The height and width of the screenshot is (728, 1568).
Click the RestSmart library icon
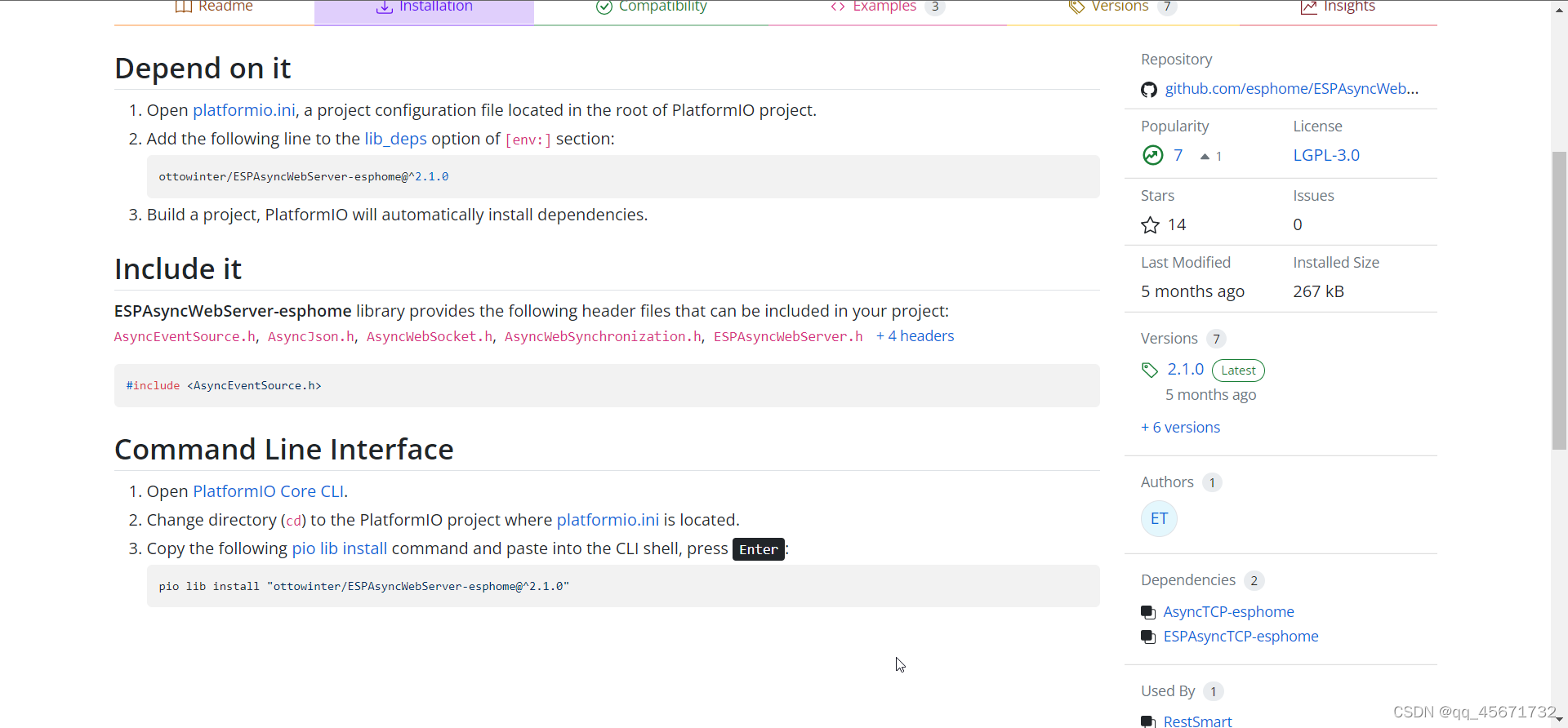1148,721
